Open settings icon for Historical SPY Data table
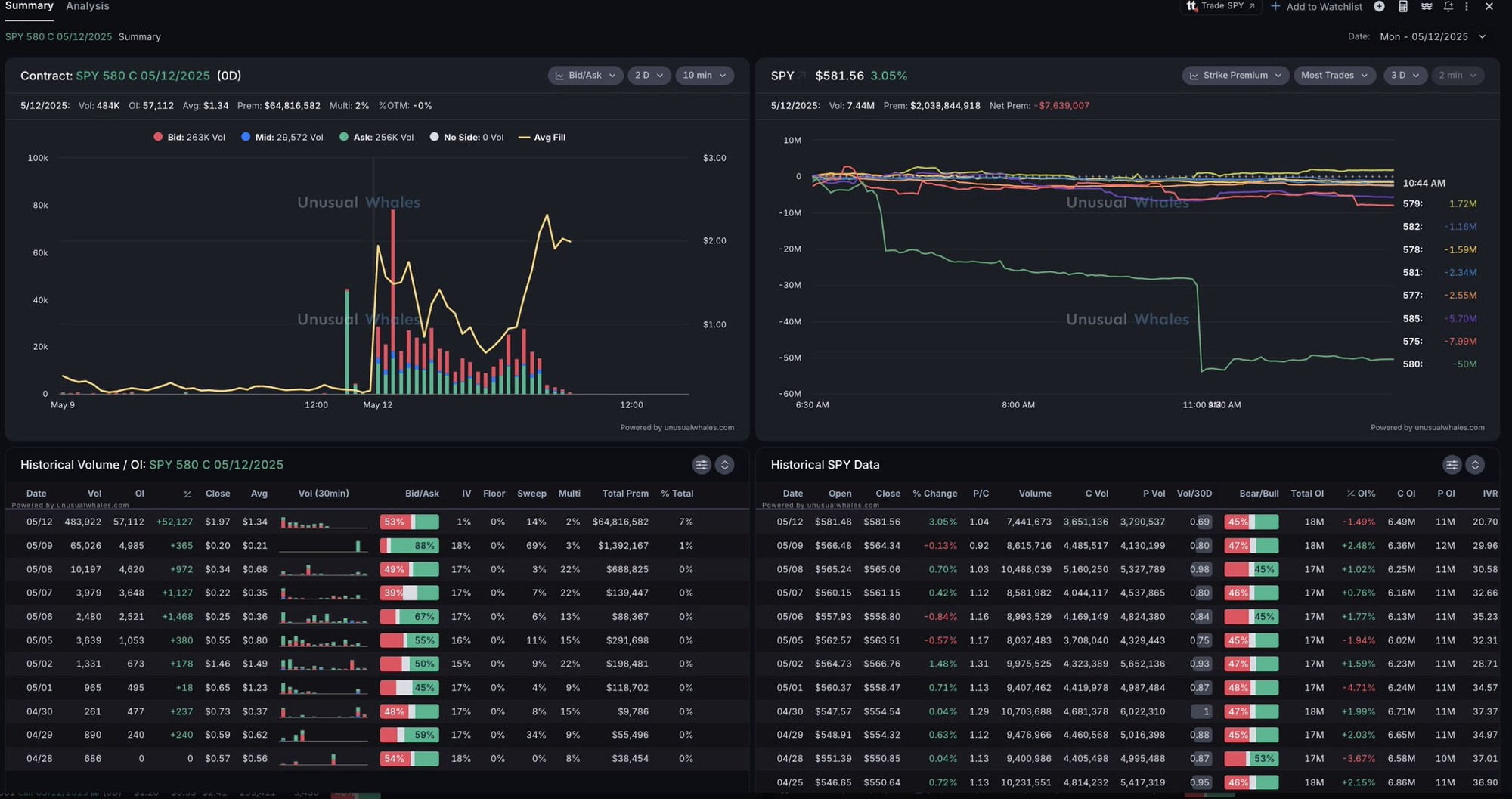The image size is (1512, 799). (1452, 465)
